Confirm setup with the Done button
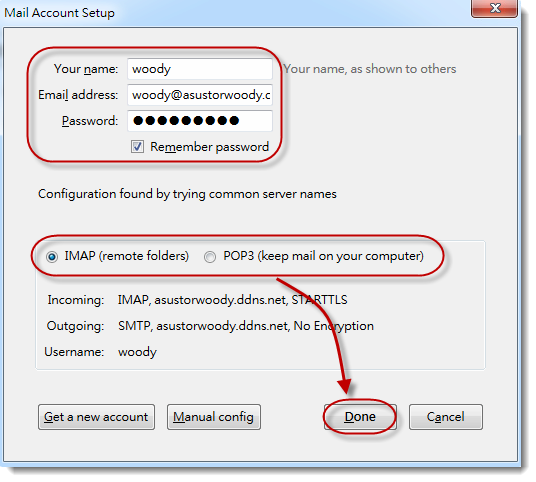Screen dimensions: 536x482 (x=360, y=417)
